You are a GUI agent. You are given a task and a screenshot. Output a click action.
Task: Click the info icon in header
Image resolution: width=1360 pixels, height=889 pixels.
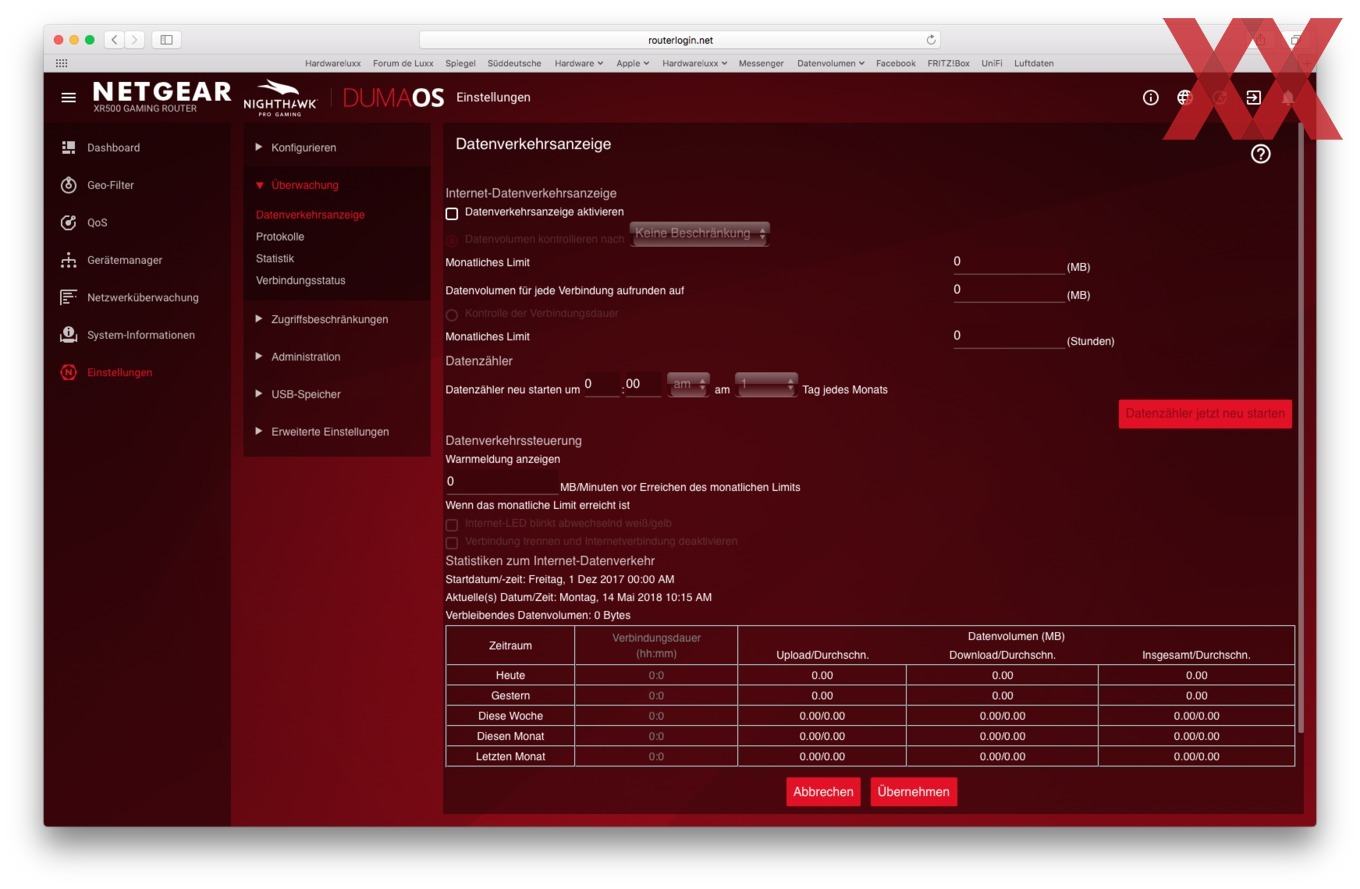pyautogui.click(x=1151, y=97)
